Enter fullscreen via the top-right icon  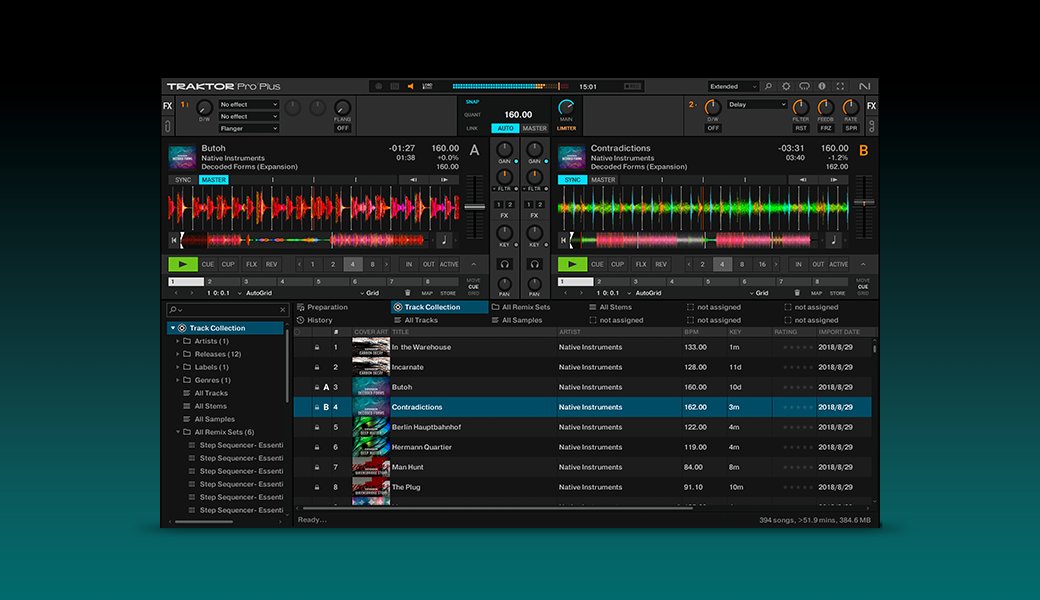click(841, 85)
